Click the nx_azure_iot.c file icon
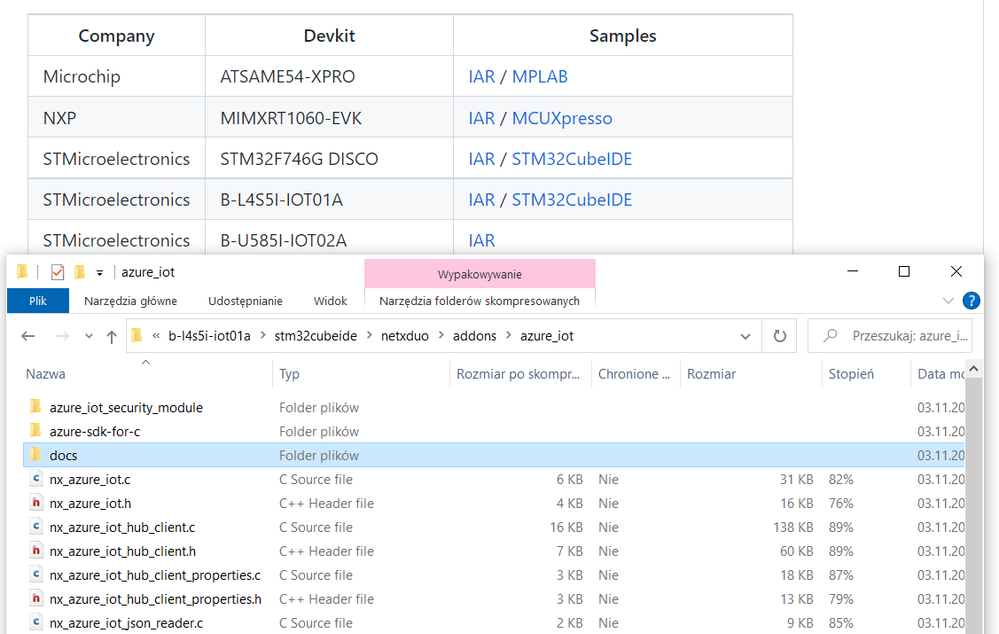Viewport: 999px width, 634px height. point(36,479)
